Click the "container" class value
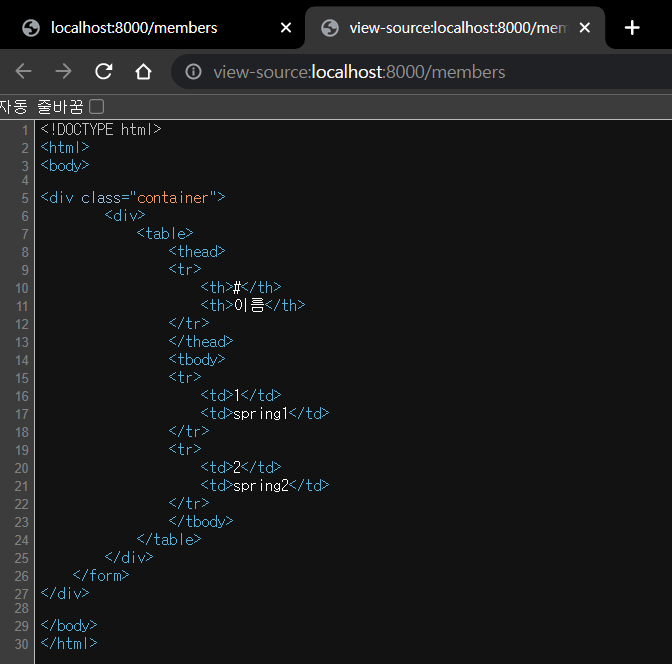 (x=172, y=198)
